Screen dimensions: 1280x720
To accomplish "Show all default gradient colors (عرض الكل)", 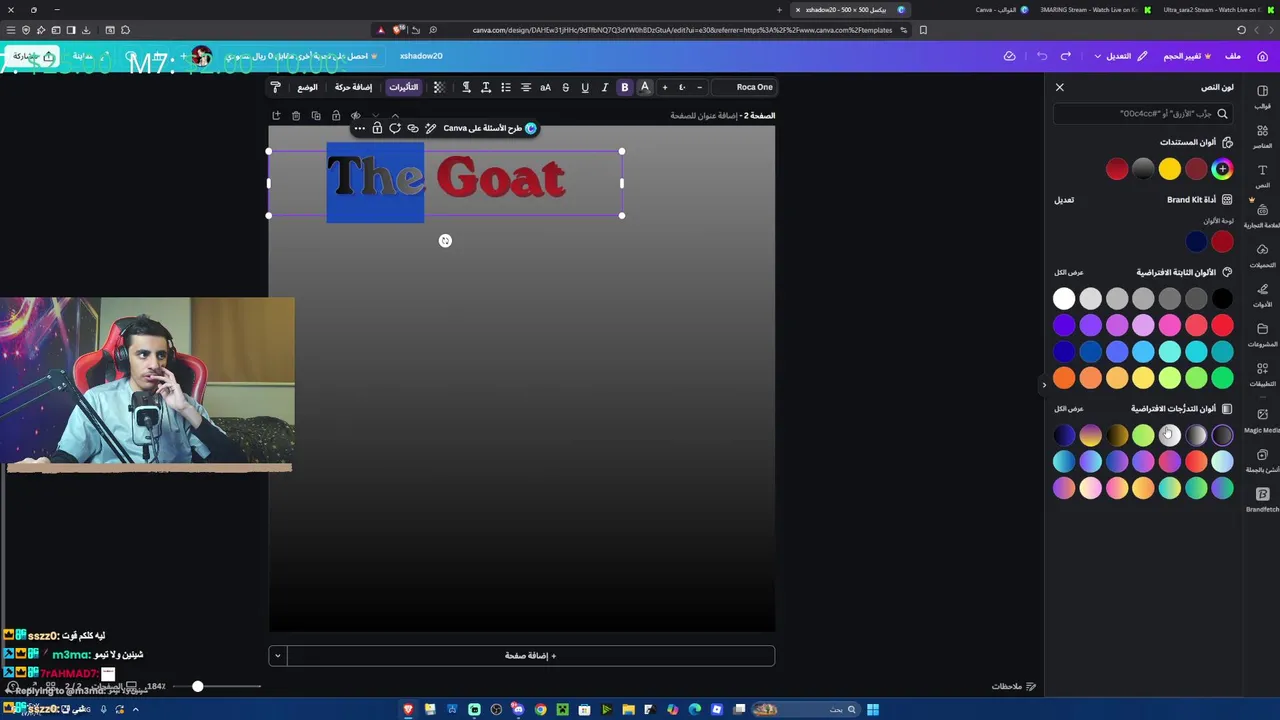I will 1069,408.
